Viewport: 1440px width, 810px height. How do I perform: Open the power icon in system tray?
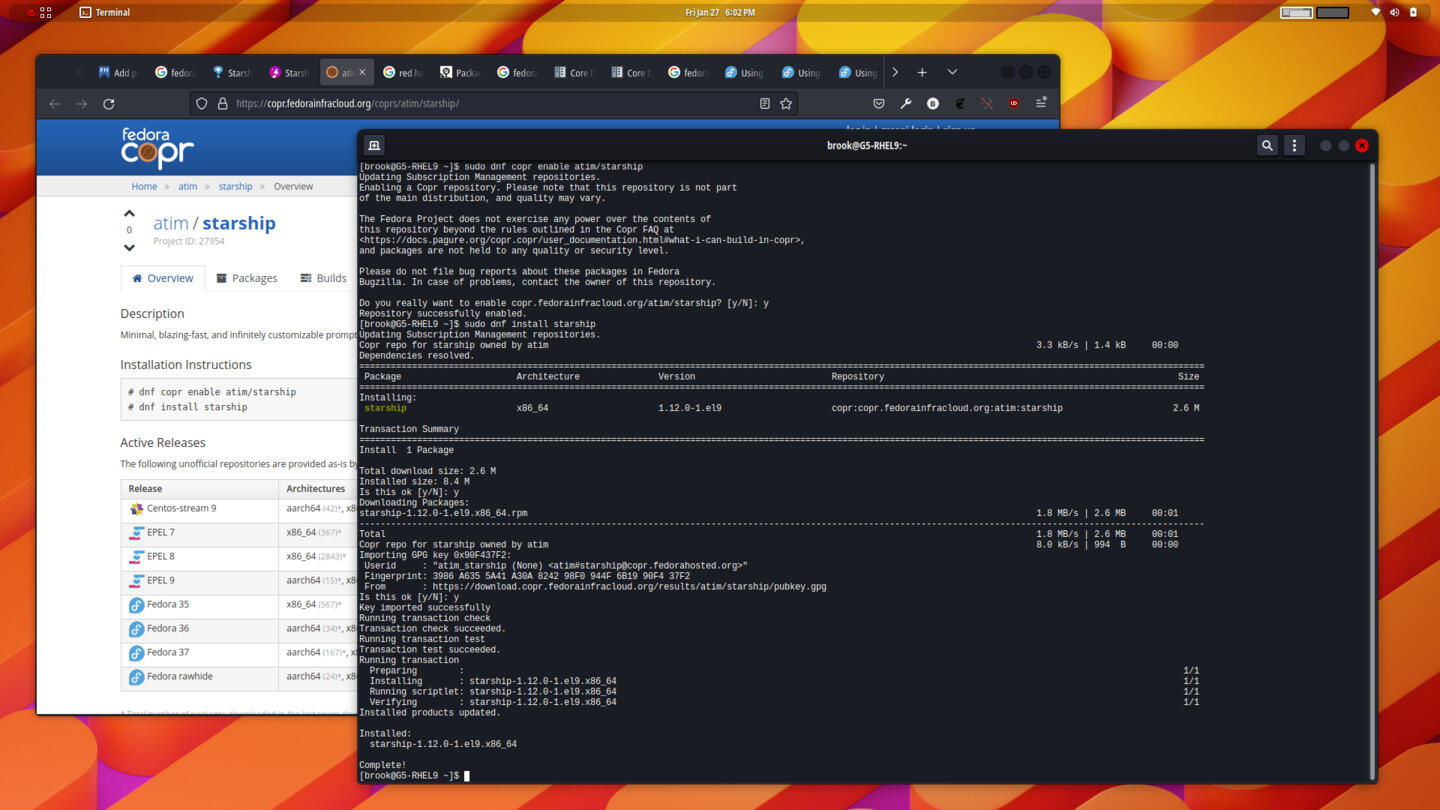pos(1413,12)
